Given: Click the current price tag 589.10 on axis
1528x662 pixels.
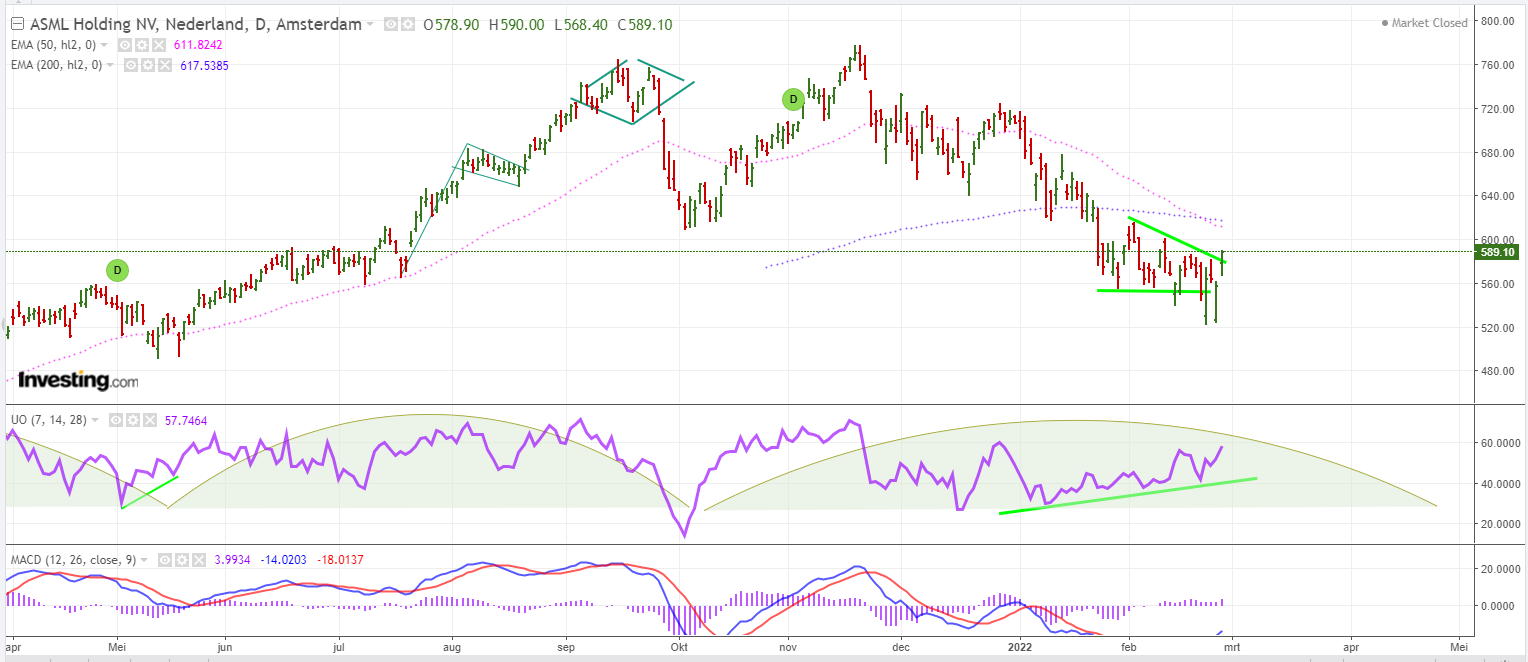Looking at the screenshot, I should (1496, 252).
